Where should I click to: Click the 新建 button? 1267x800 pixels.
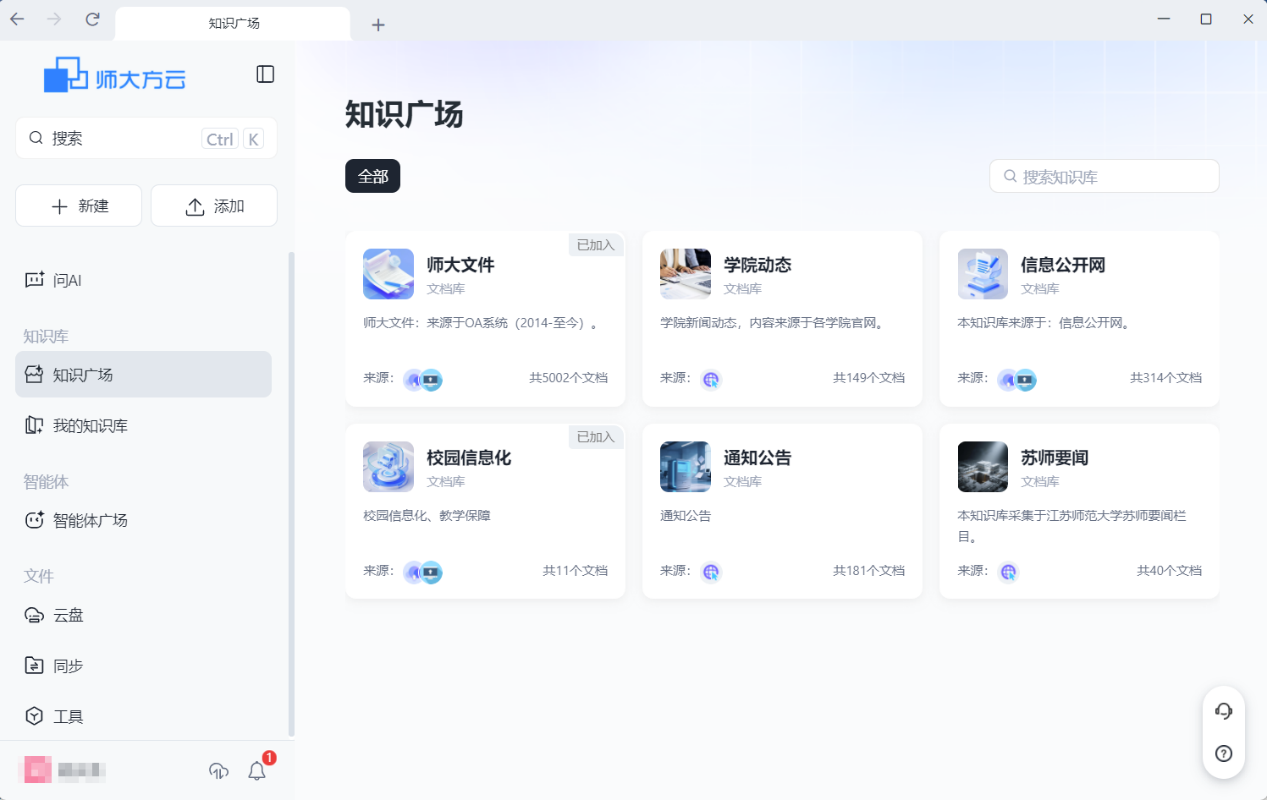pos(78,206)
